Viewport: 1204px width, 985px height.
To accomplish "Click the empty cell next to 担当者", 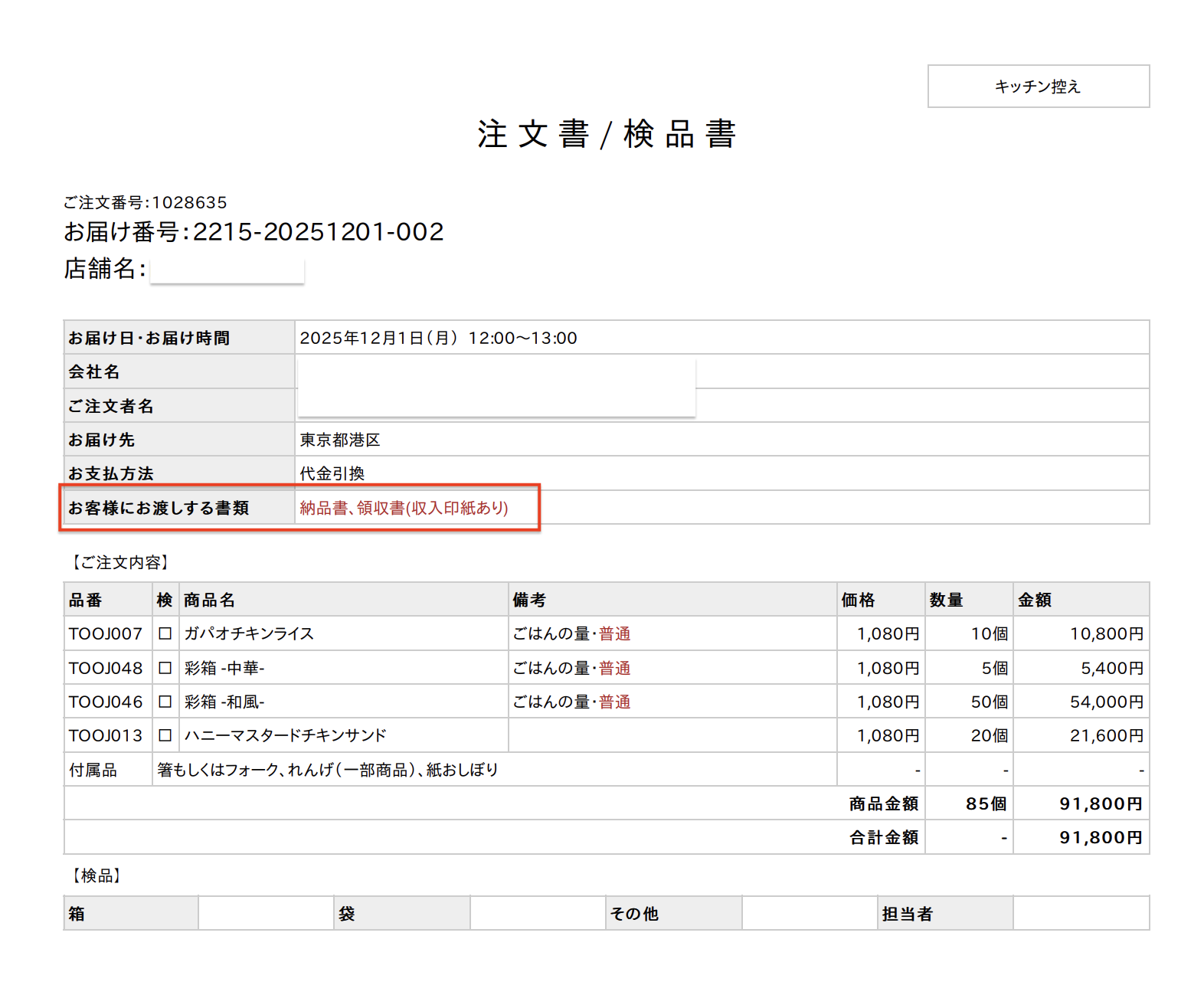I will coord(1081,913).
